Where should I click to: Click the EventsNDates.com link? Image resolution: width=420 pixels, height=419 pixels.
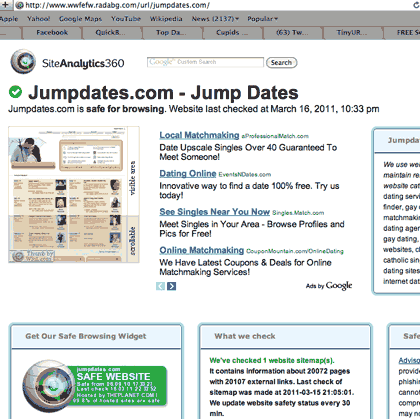click(245, 174)
